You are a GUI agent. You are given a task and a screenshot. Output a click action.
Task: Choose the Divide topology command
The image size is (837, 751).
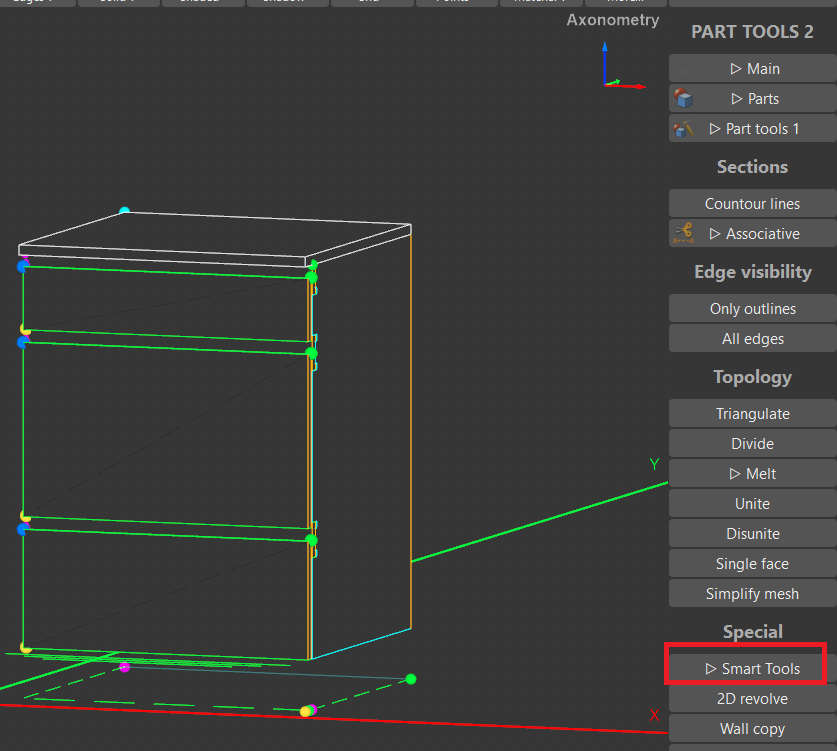[x=753, y=444]
